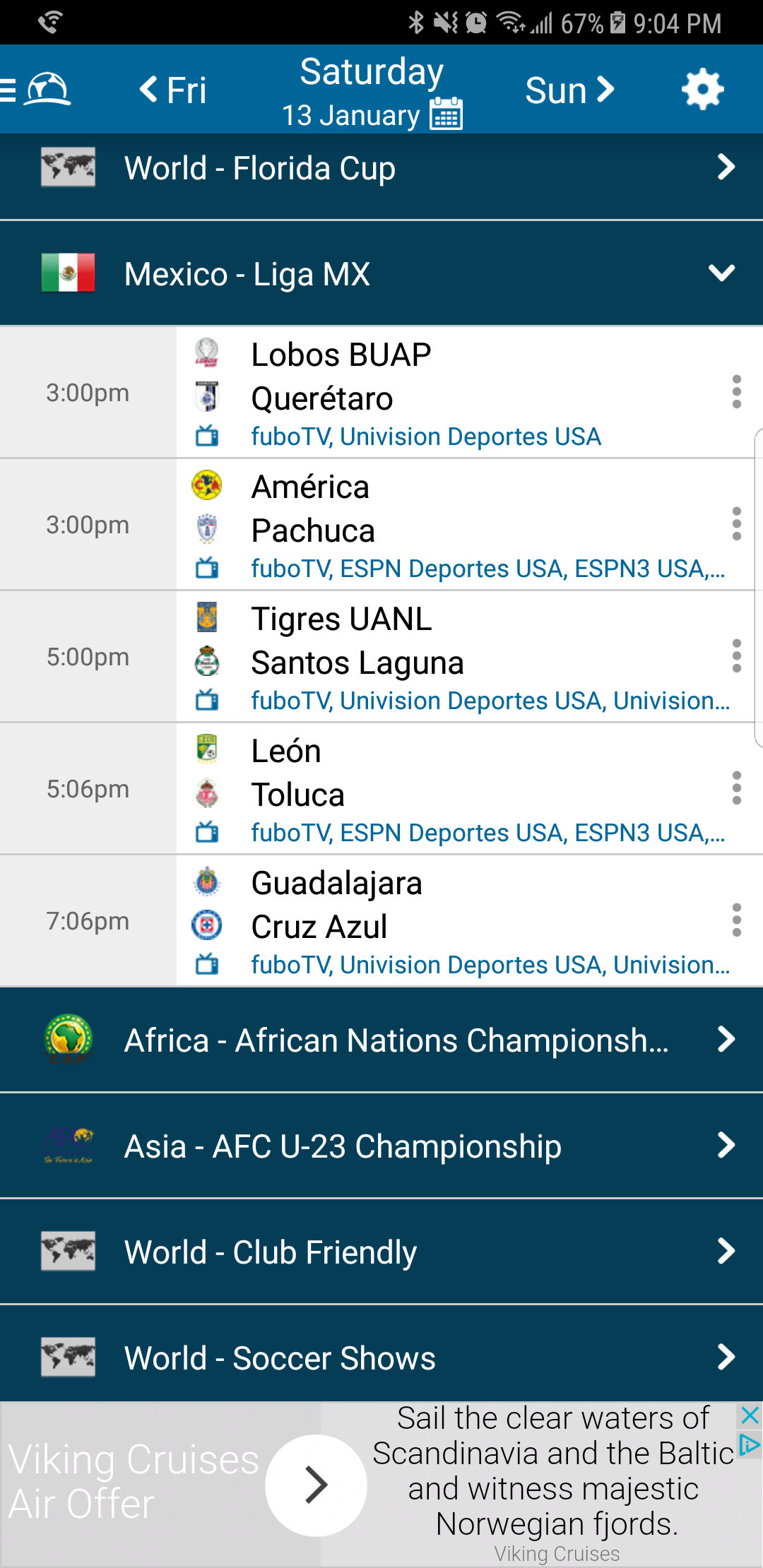Viewport: 763px width, 1568px height.
Task: Tap three-dot menu for Tigres UANL match
Action: click(x=736, y=656)
